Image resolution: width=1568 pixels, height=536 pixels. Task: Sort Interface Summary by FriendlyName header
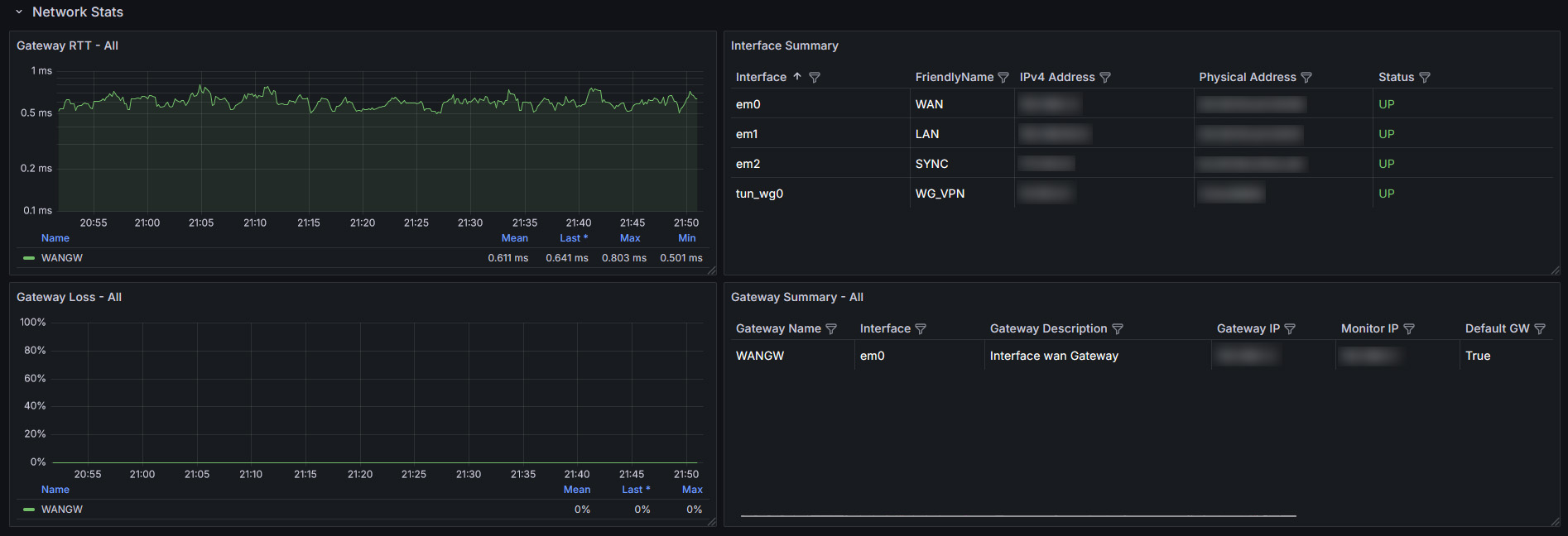[x=954, y=77]
